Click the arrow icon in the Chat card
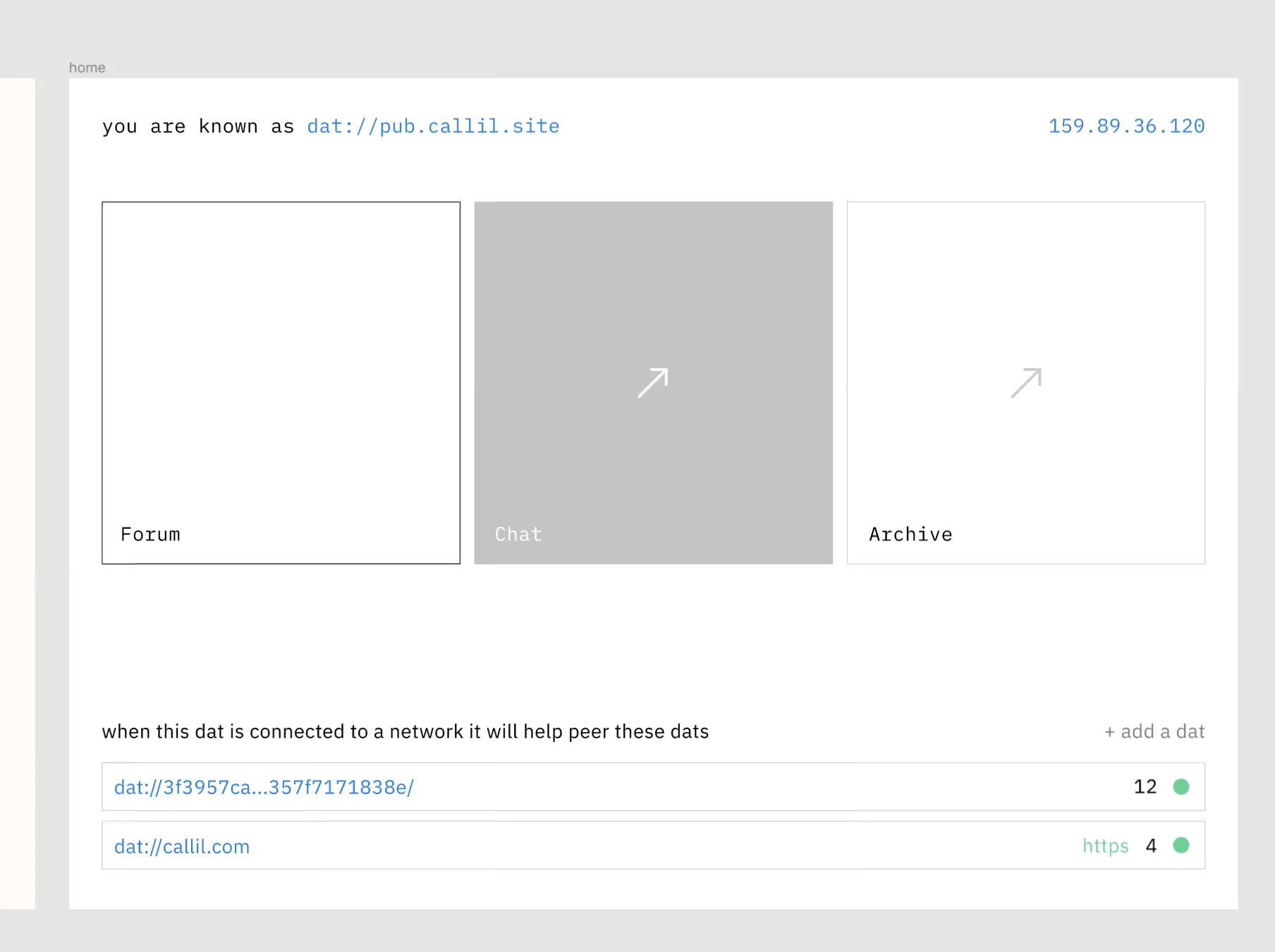Screen dimensions: 1275x952 coord(652,383)
